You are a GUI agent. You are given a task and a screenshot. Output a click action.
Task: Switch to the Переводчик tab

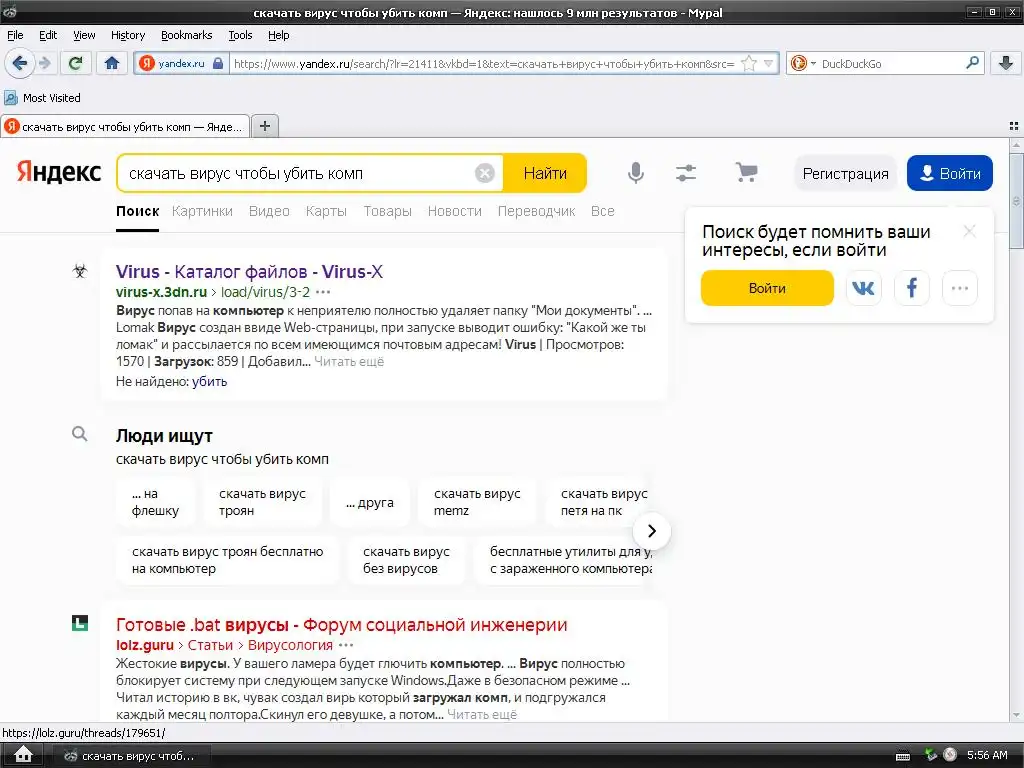click(x=536, y=211)
